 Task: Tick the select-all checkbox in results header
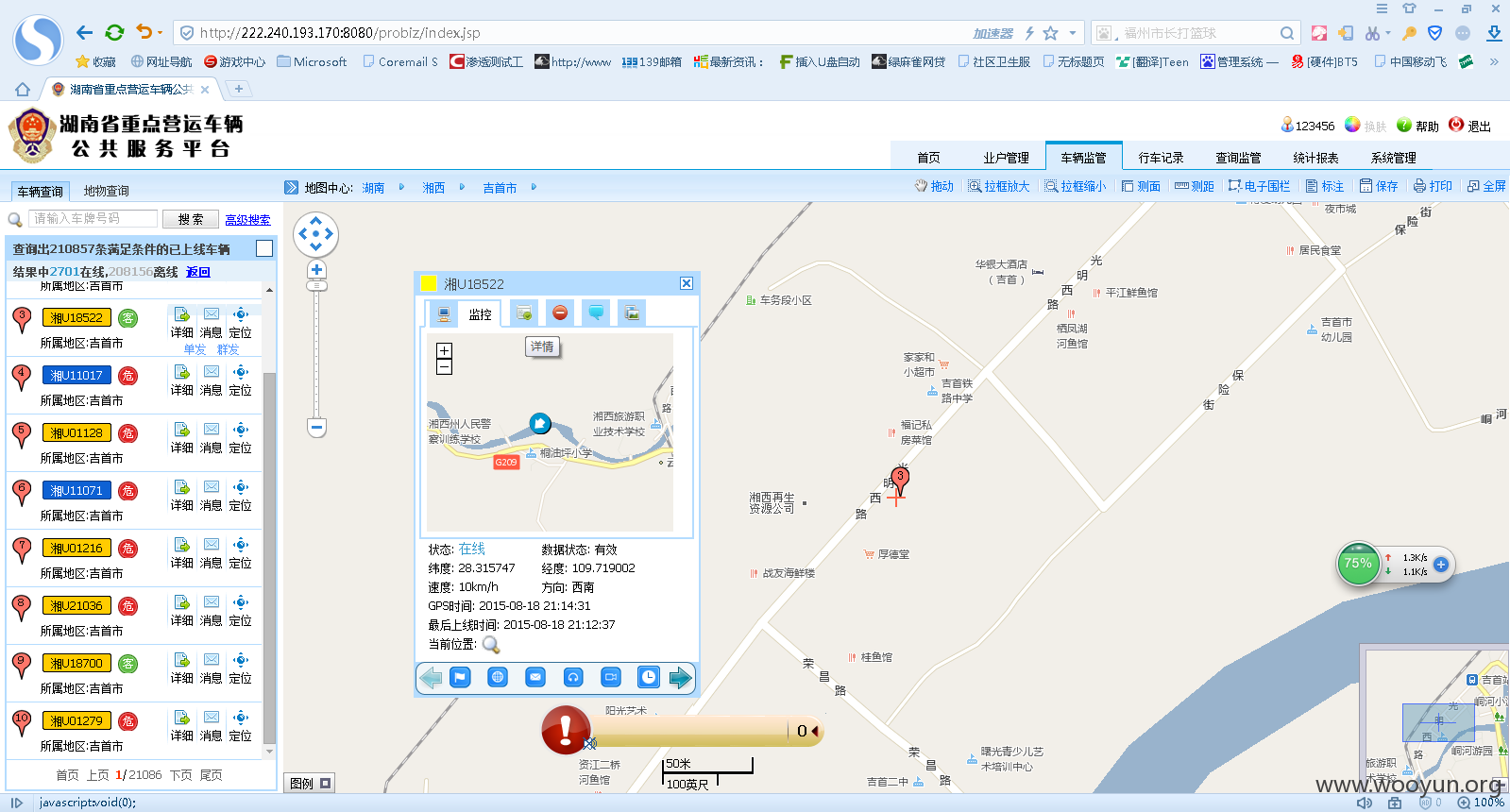(x=264, y=248)
